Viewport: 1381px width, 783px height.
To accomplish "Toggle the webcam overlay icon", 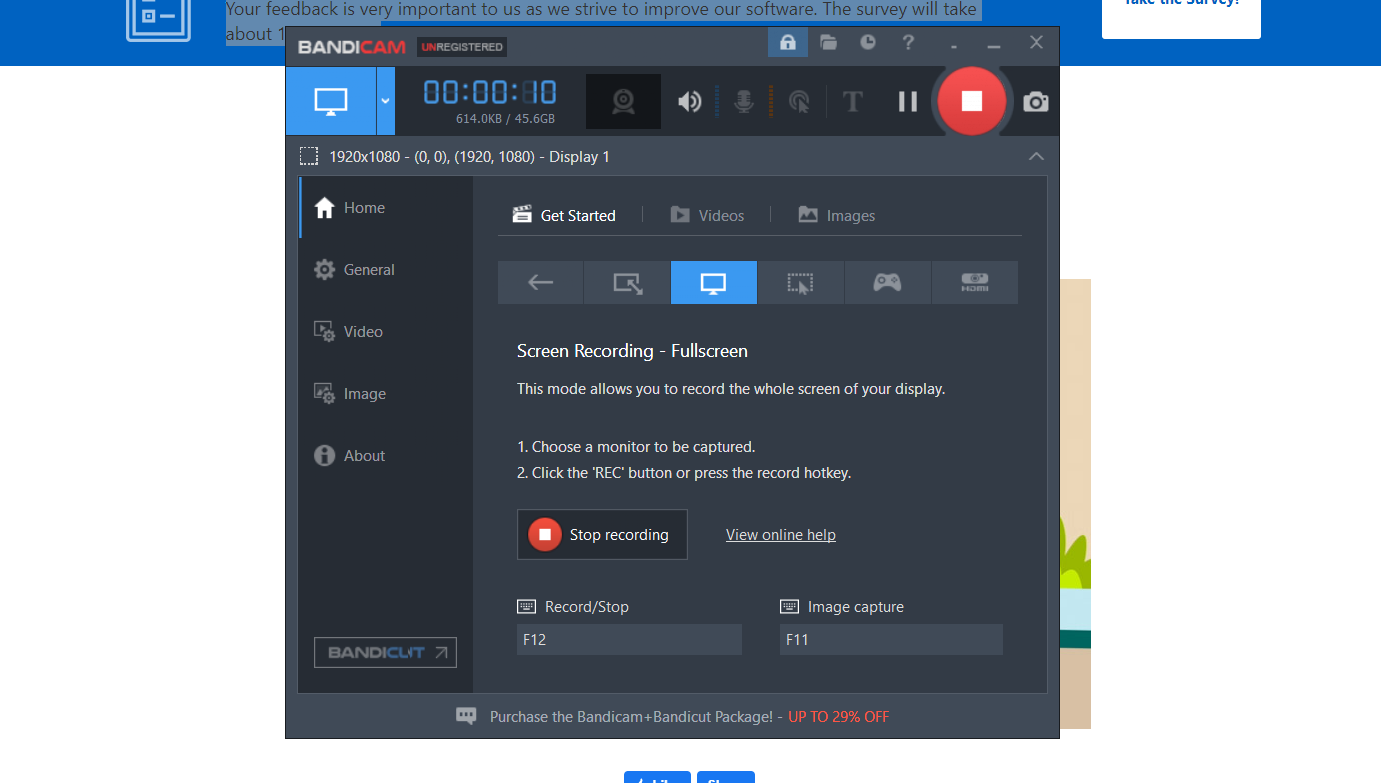I will (x=623, y=101).
